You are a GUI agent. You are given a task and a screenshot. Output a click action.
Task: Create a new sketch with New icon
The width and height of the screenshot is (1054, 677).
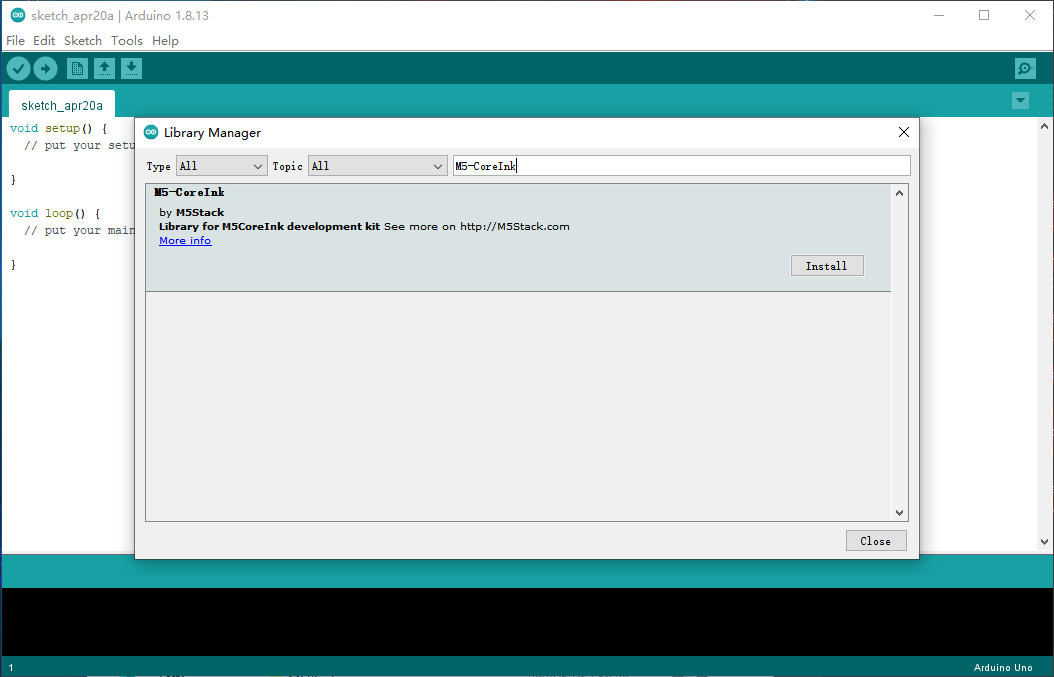pos(77,69)
